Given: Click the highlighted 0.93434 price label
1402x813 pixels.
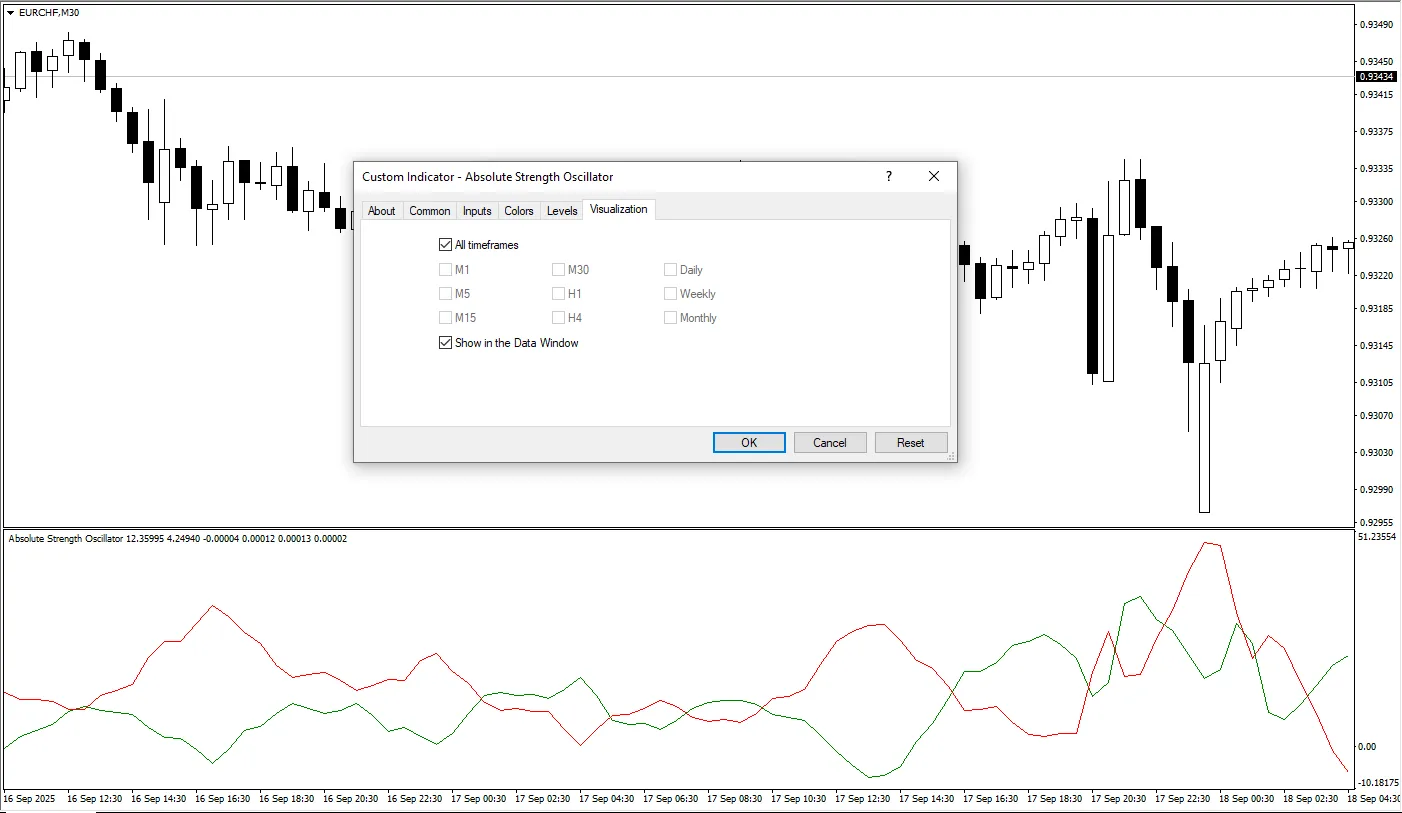Looking at the screenshot, I should point(1375,75).
